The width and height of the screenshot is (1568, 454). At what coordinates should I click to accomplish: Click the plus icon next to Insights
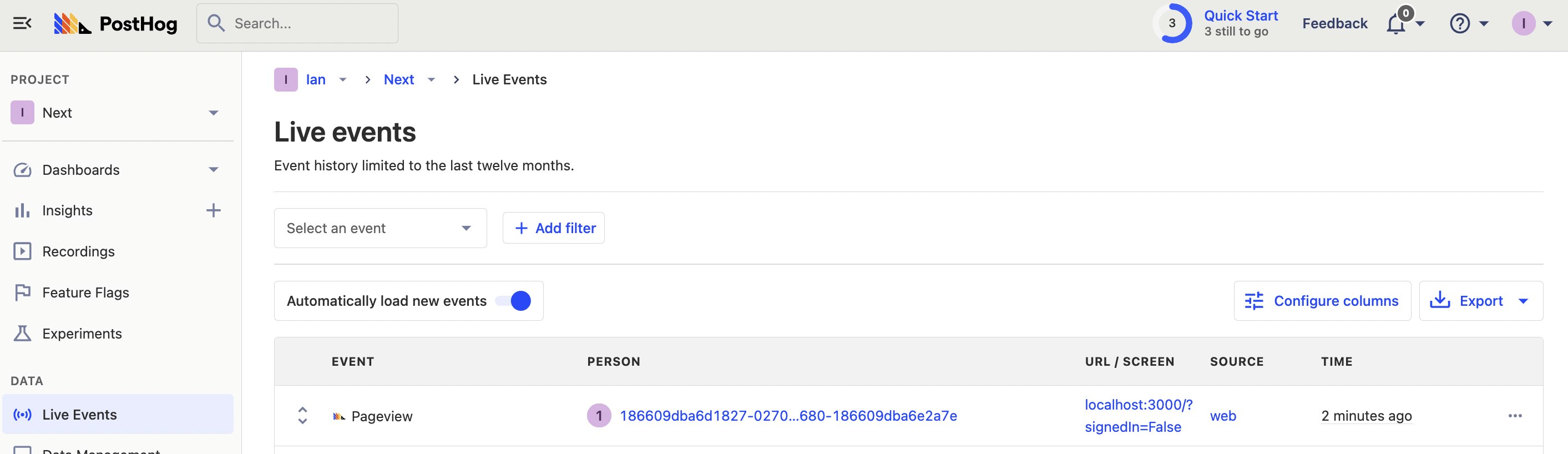pos(213,210)
